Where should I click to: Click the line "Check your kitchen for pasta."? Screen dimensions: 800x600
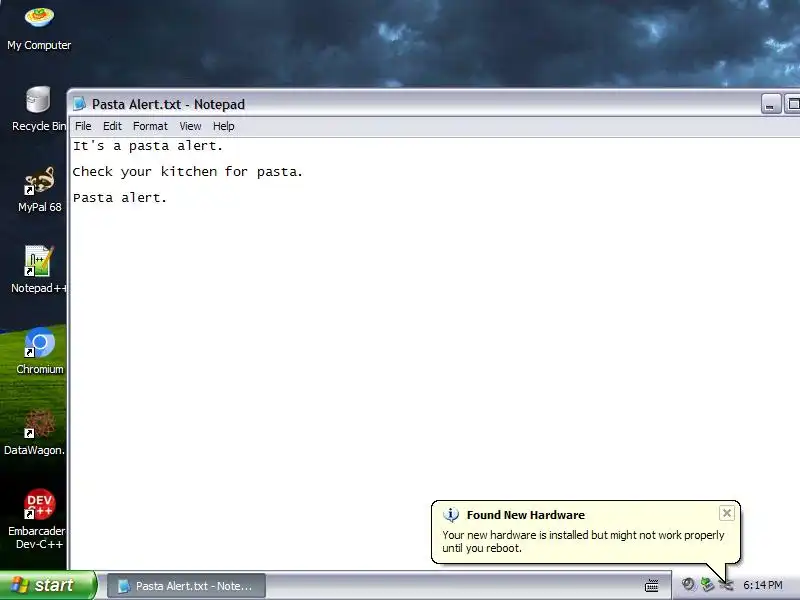click(187, 172)
